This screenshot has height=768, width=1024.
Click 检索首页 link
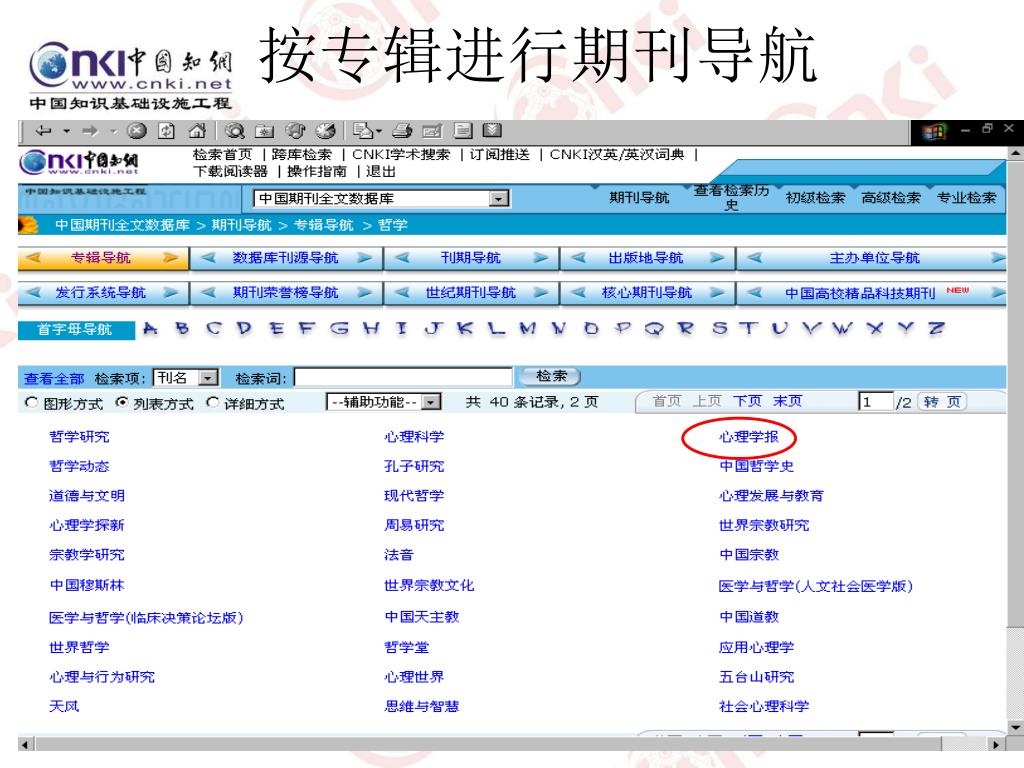pos(223,155)
